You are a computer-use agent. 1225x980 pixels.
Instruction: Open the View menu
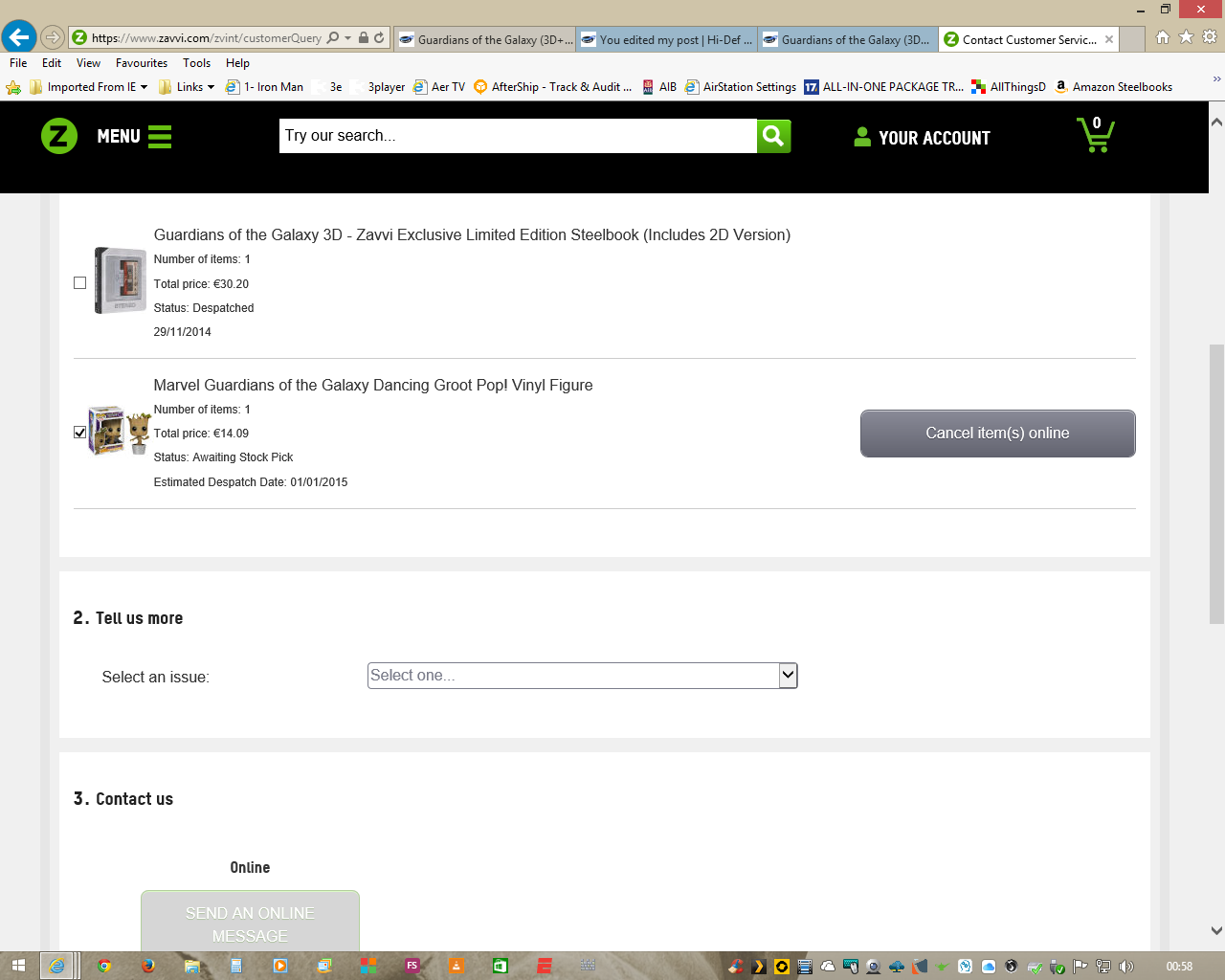pyautogui.click(x=88, y=63)
